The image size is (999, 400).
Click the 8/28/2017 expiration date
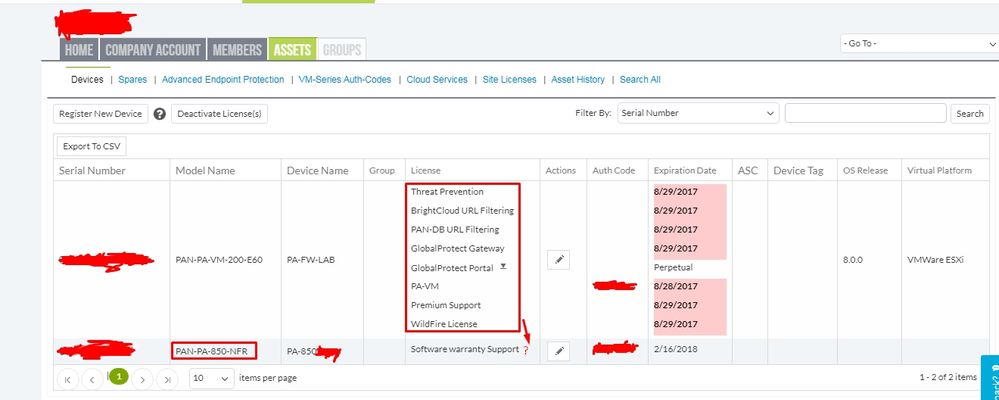click(675, 286)
